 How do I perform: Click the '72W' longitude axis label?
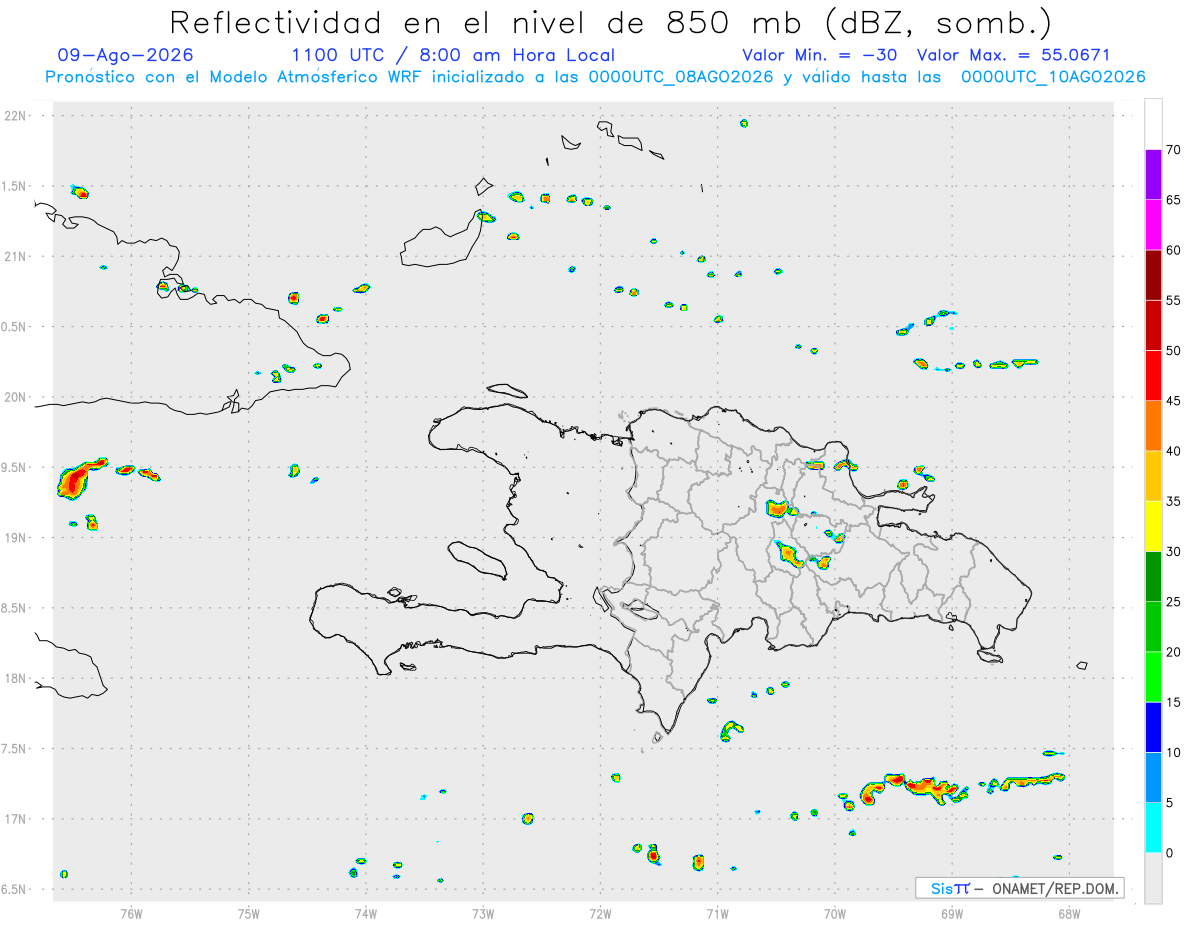pos(600,912)
